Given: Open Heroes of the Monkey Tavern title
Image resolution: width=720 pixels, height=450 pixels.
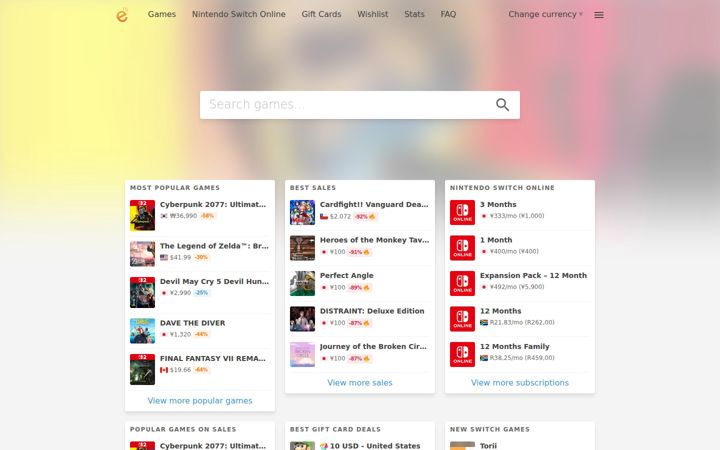Looking at the screenshot, I should (374, 240).
